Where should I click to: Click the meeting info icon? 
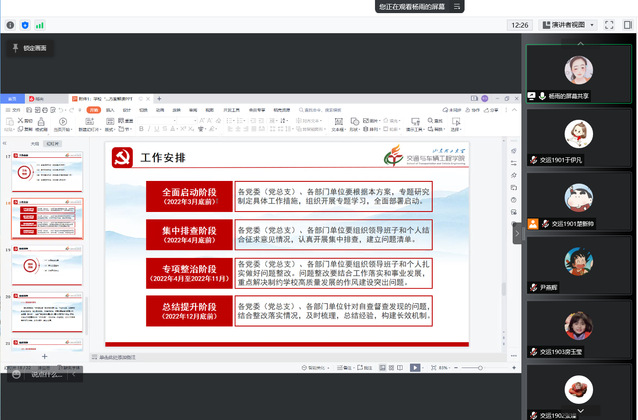[x=11, y=24]
